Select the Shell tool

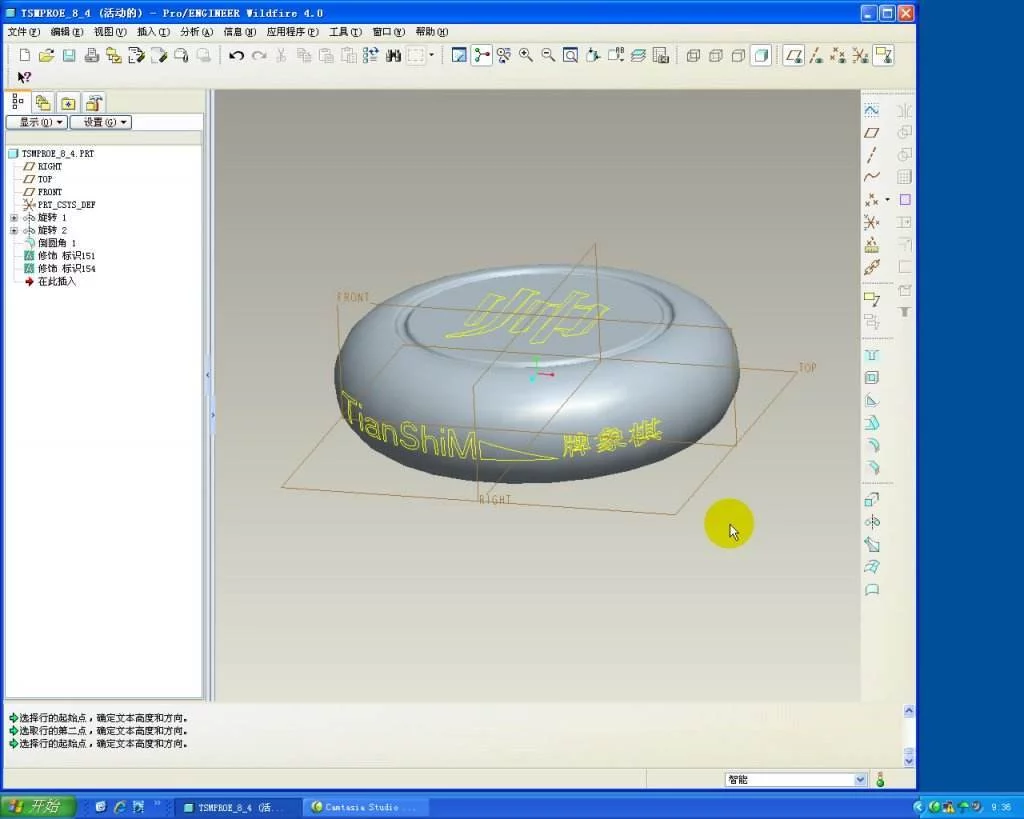tap(871, 377)
